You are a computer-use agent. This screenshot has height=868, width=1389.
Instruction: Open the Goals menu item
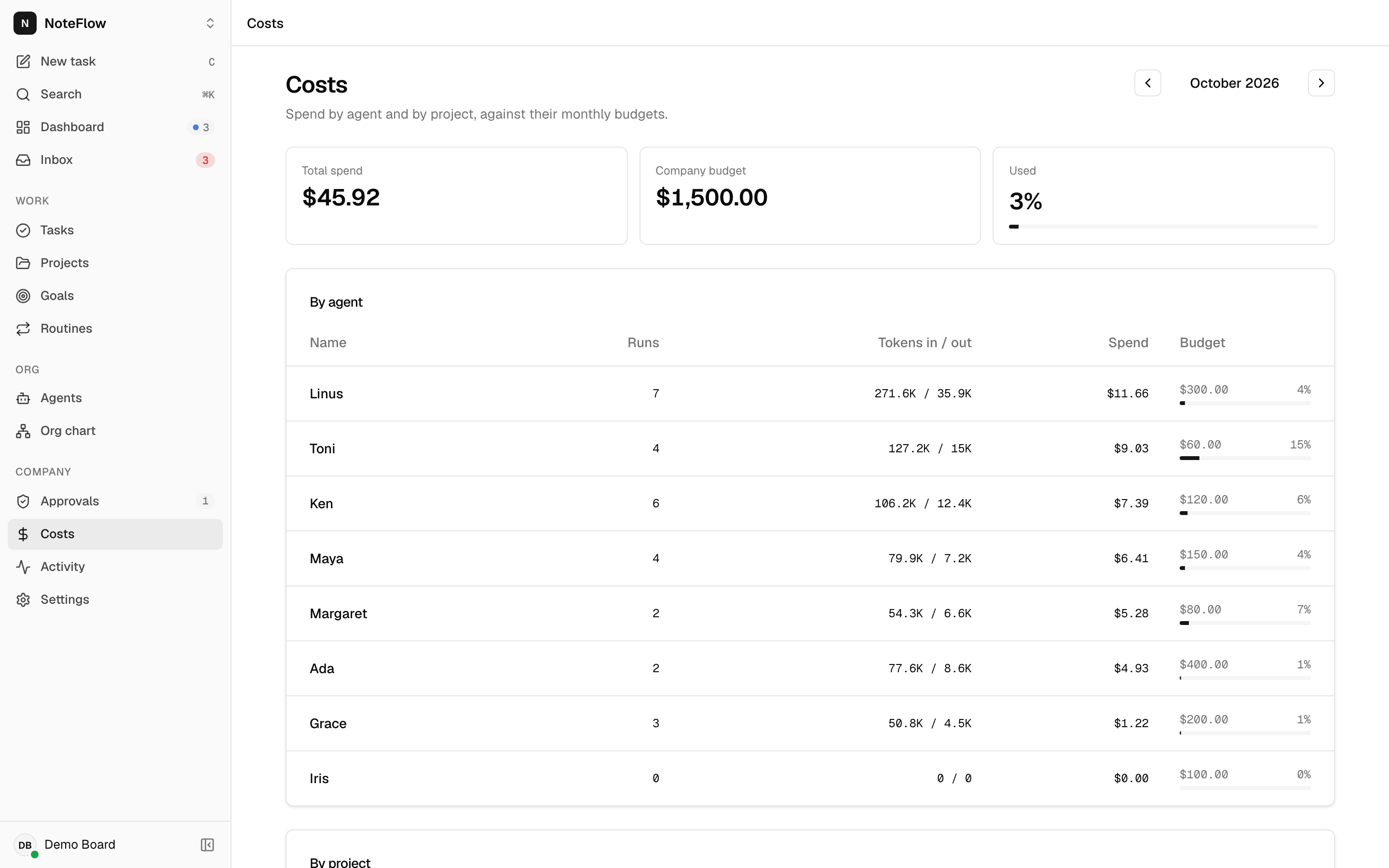(x=115, y=296)
